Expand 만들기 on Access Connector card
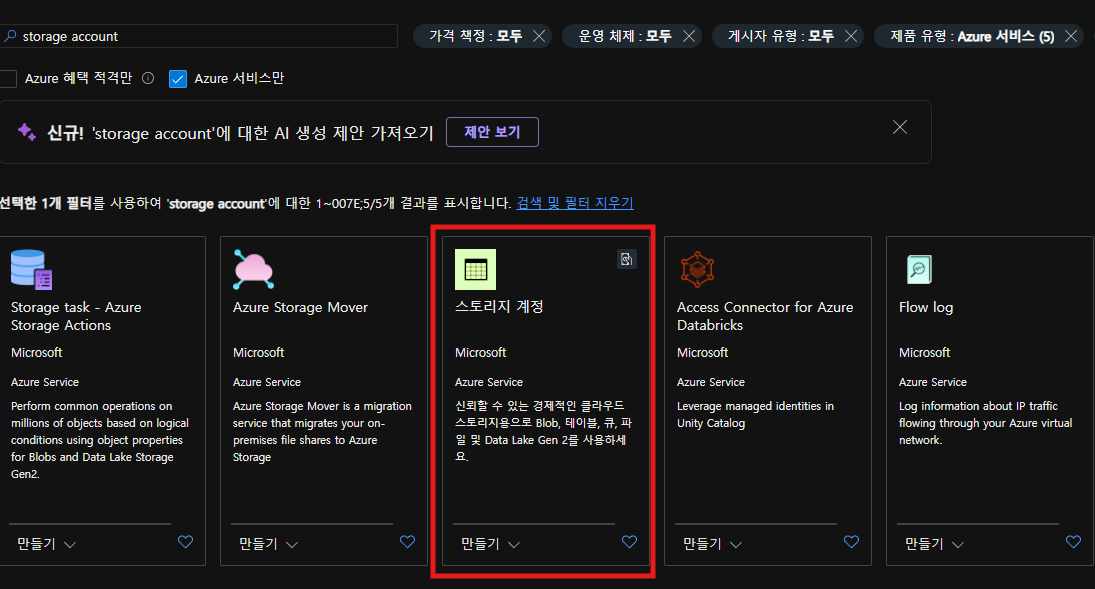 click(713, 544)
